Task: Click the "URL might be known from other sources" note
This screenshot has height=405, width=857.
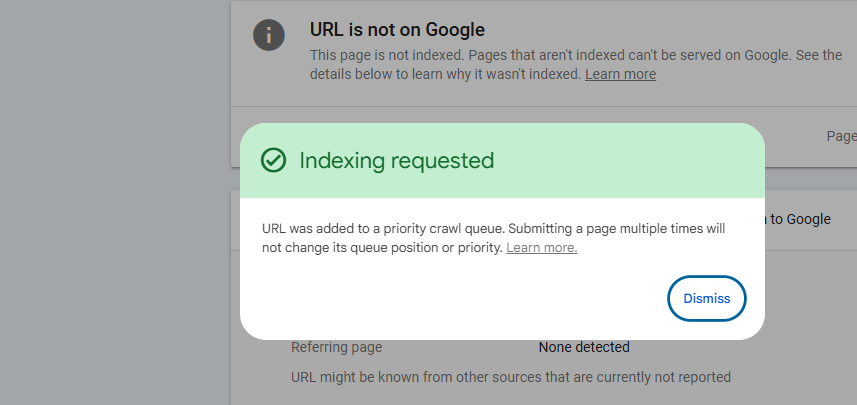Action: (510, 377)
